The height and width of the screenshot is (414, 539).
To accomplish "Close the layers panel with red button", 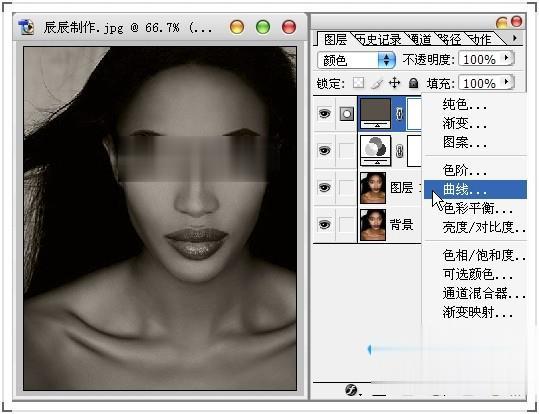I will click(517, 21).
